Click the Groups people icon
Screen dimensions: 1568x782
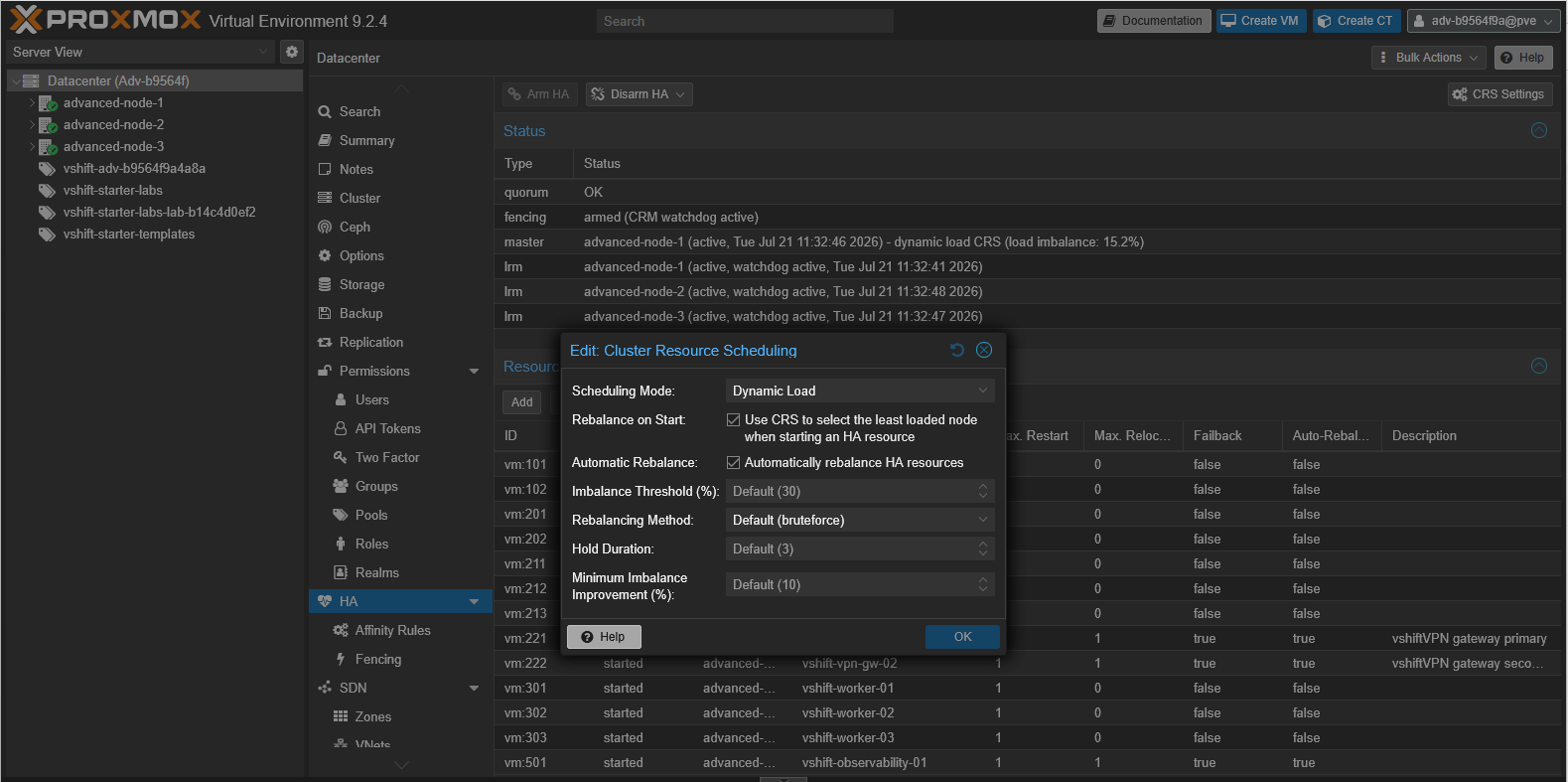pos(341,487)
